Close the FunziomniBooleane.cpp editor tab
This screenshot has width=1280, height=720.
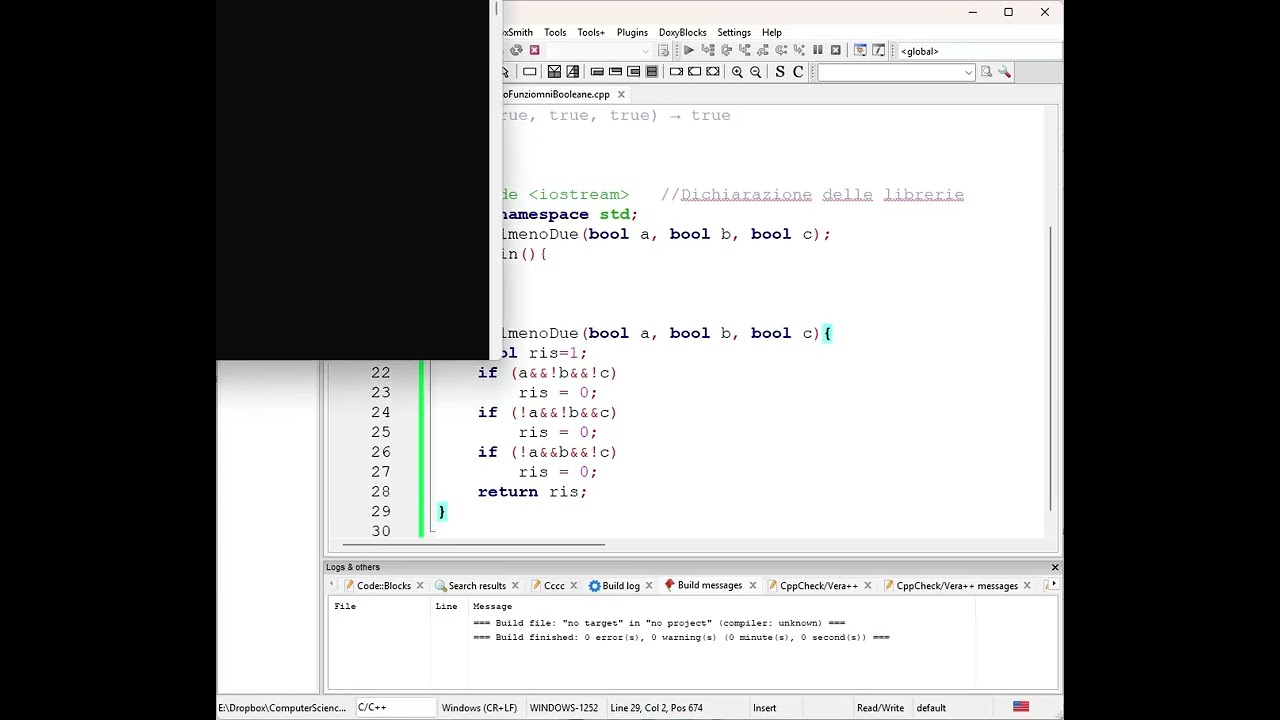(x=621, y=94)
